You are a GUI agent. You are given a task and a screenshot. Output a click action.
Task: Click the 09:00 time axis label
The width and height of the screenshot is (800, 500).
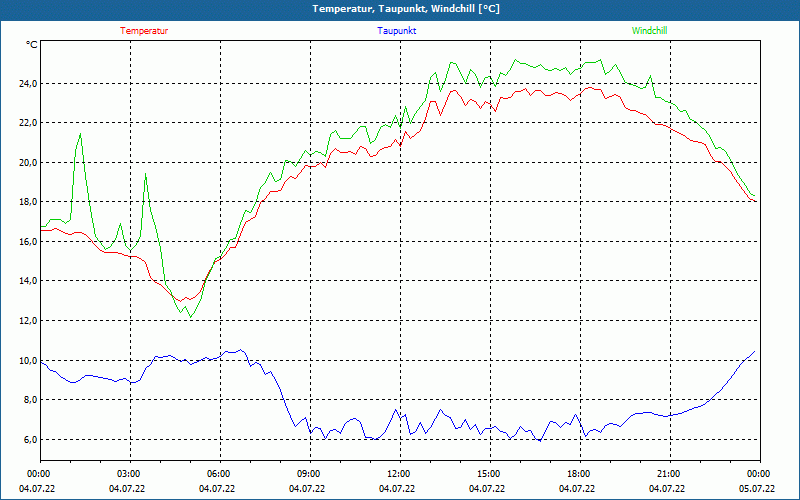click(310, 474)
